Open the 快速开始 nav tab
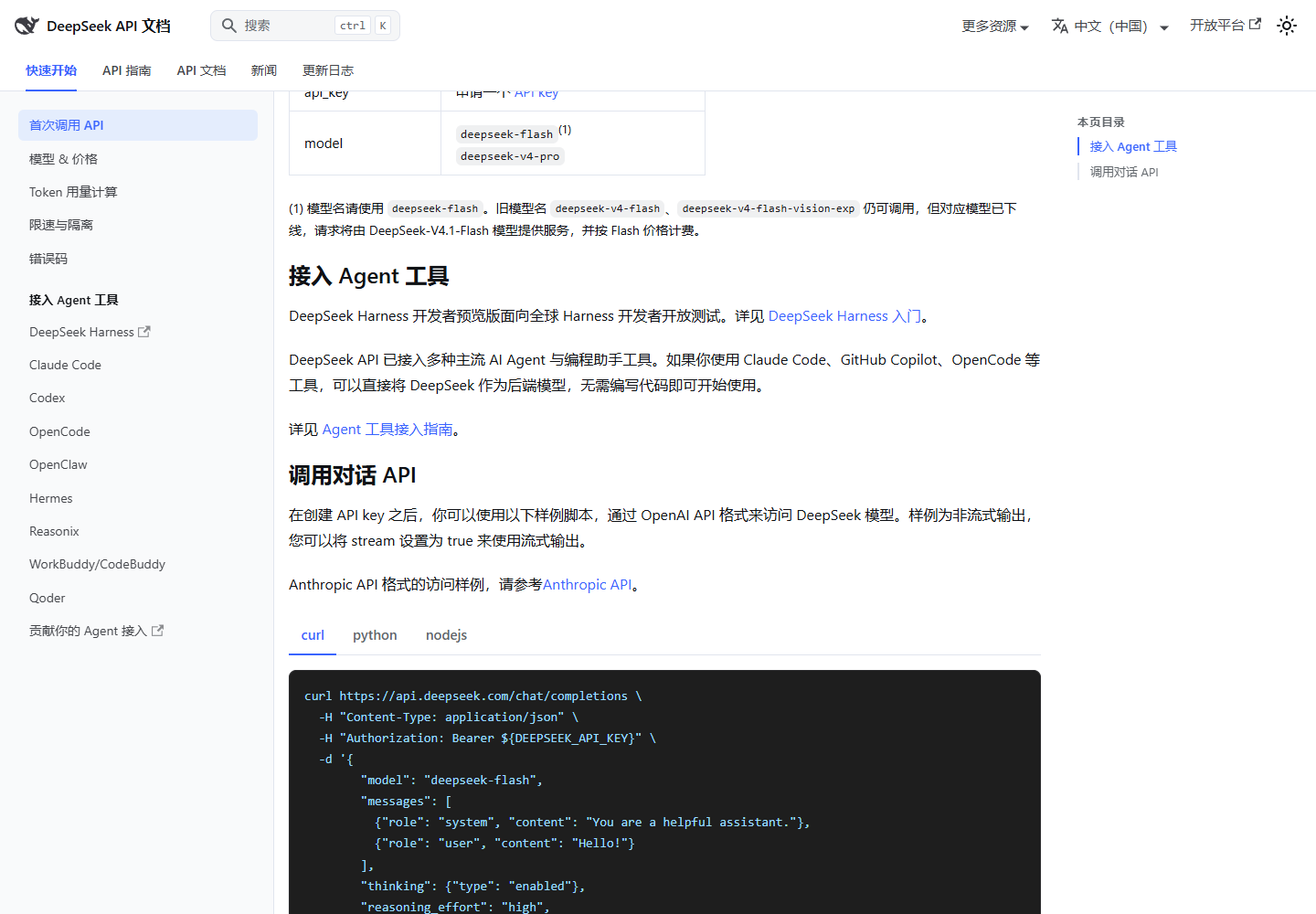 tap(51, 70)
